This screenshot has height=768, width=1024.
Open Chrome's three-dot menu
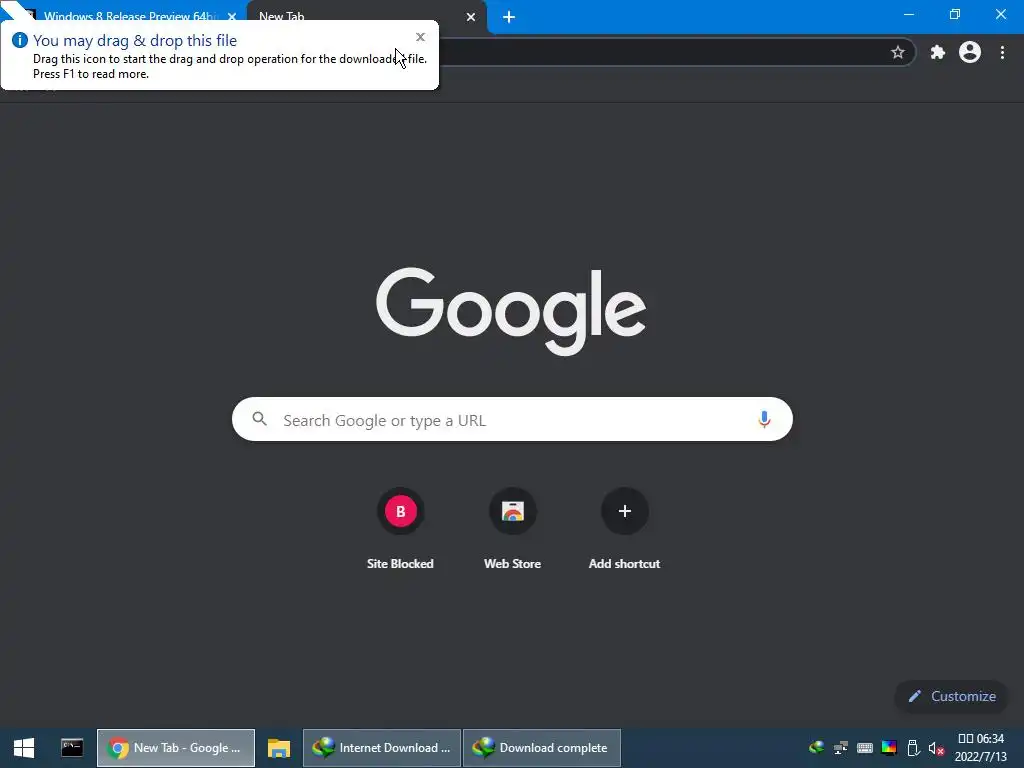pyautogui.click(x=1002, y=52)
